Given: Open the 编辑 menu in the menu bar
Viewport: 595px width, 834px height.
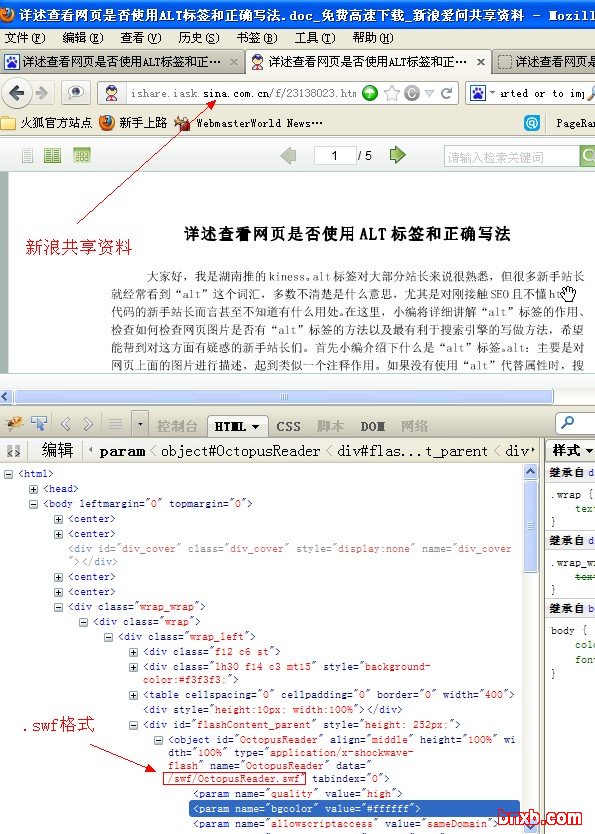Looking at the screenshot, I should pos(82,38).
